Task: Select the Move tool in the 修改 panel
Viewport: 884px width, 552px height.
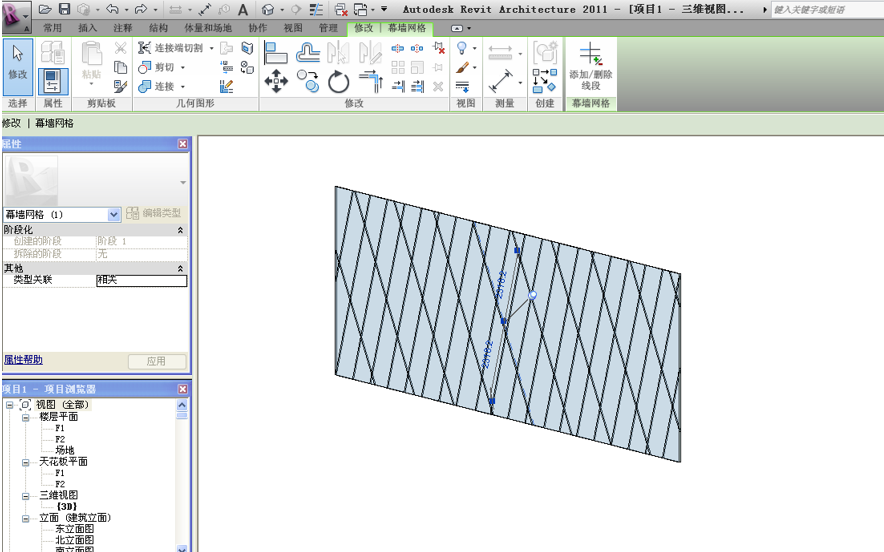Action: coord(276,82)
